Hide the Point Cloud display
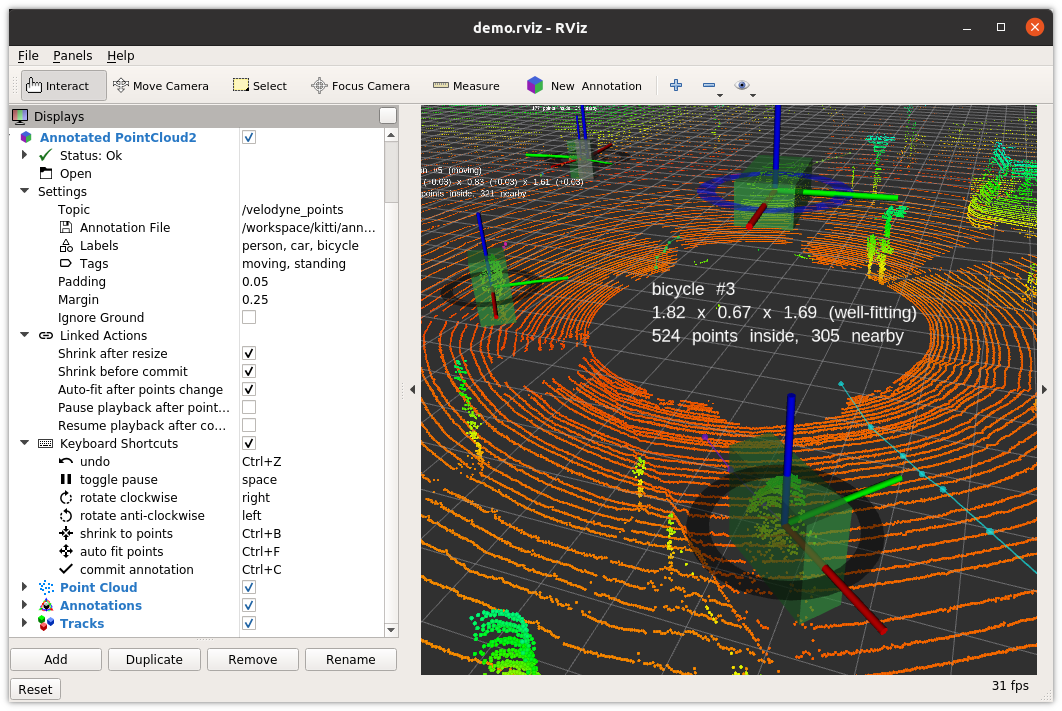The height and width of the screenshot is (711, 1062). click(x=249, y=588)
